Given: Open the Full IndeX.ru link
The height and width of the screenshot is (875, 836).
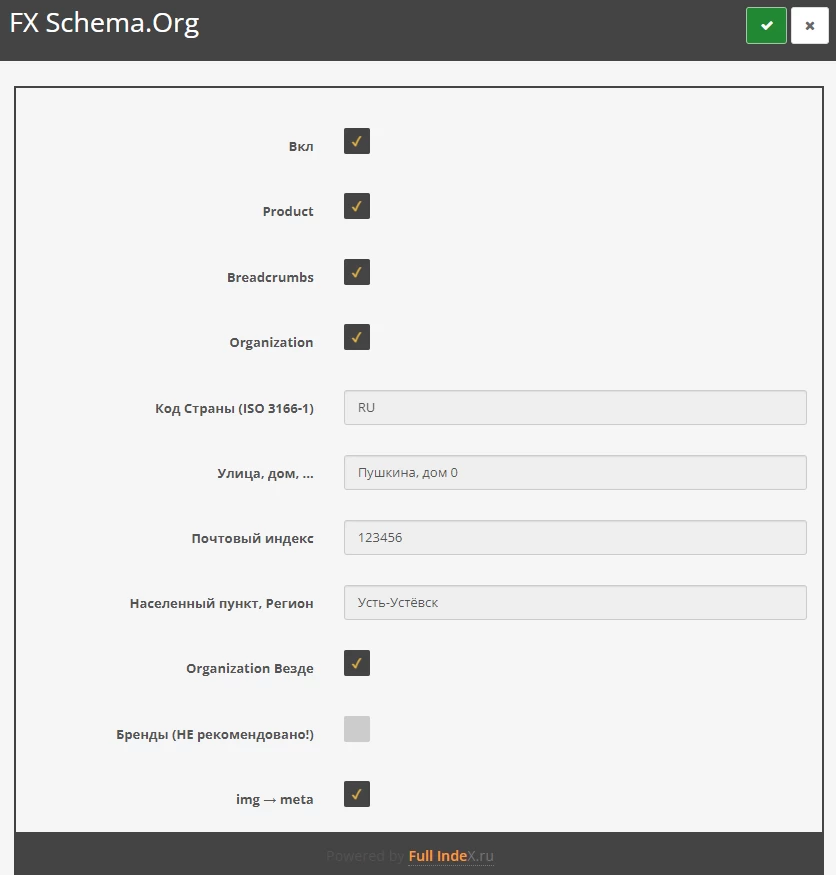Looking at the screenshot, I should pyautogui.click(x=451, y=856).
